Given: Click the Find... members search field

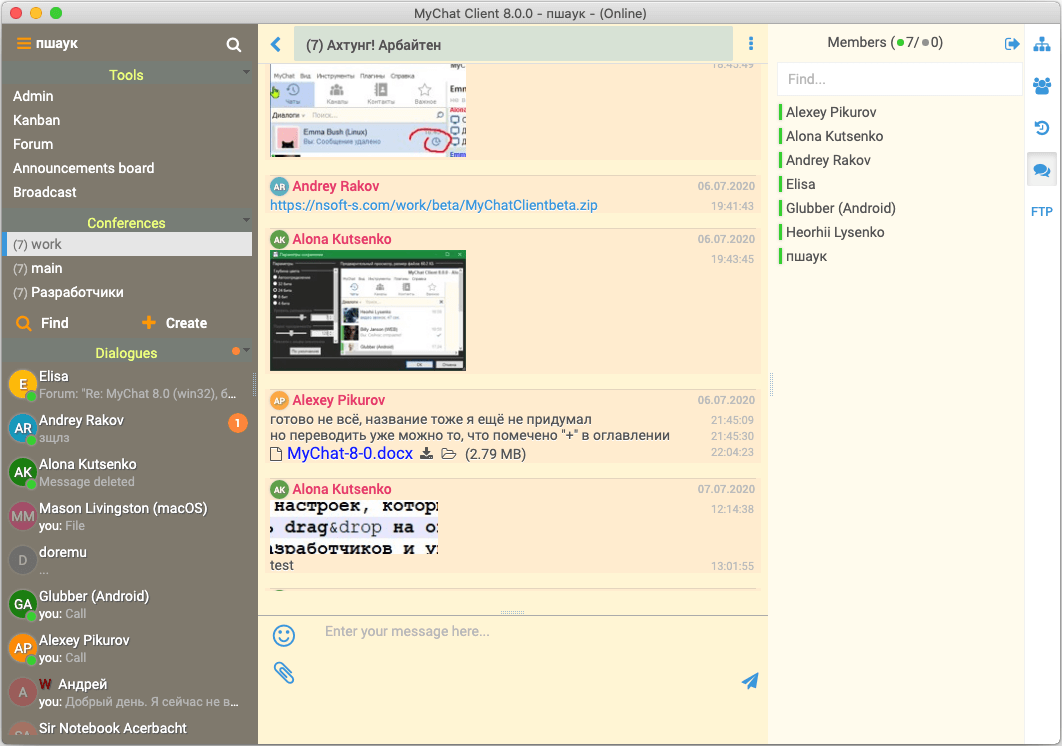Looking at the screenshot, I should 899,79.
